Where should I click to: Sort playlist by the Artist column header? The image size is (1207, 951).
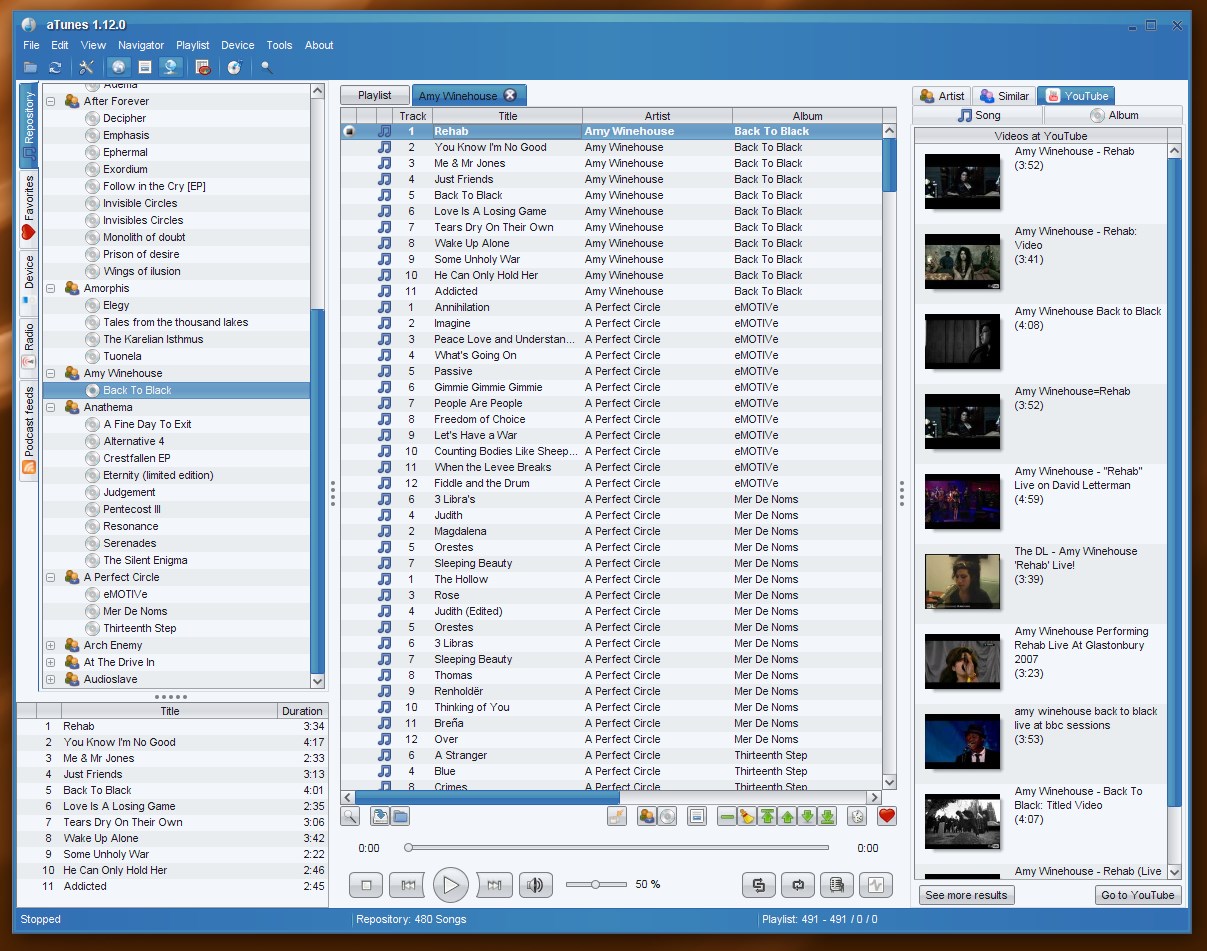[657, 116]
